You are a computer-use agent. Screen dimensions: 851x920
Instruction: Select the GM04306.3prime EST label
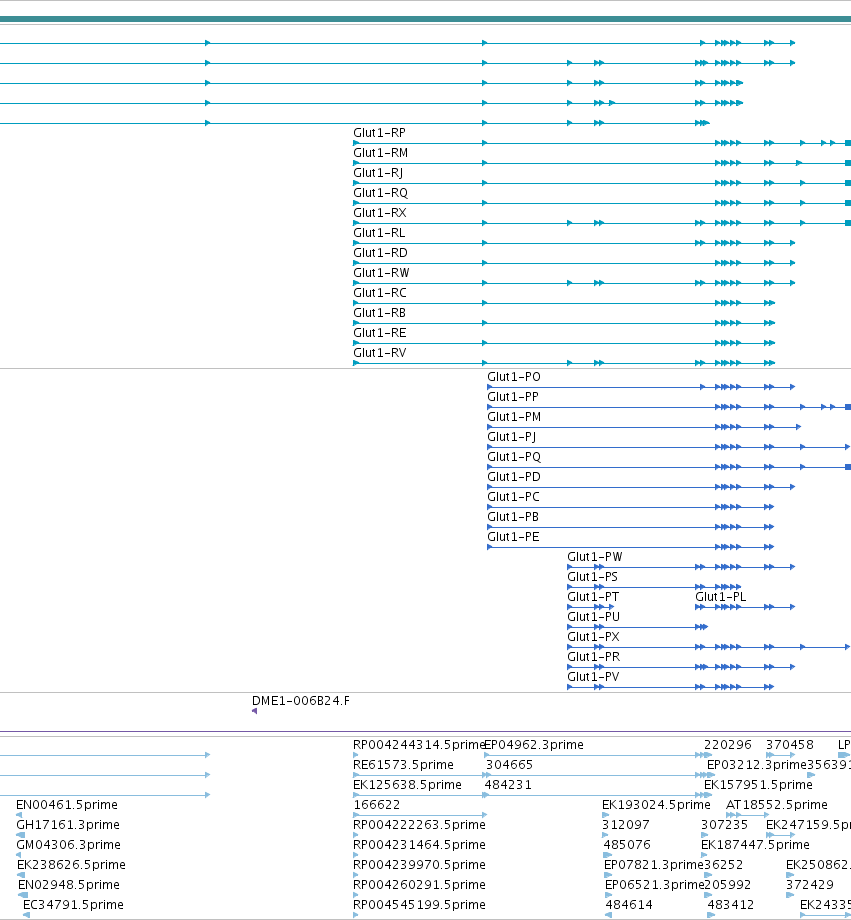click(x=69, y=845)
